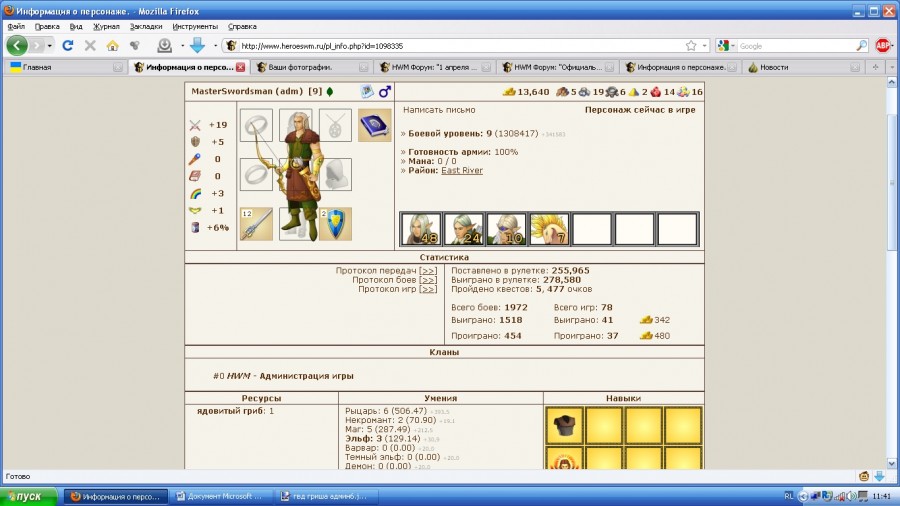Select the army unit with count 48
The height and width of the screenshot is (506, 900).
point(421,229)
